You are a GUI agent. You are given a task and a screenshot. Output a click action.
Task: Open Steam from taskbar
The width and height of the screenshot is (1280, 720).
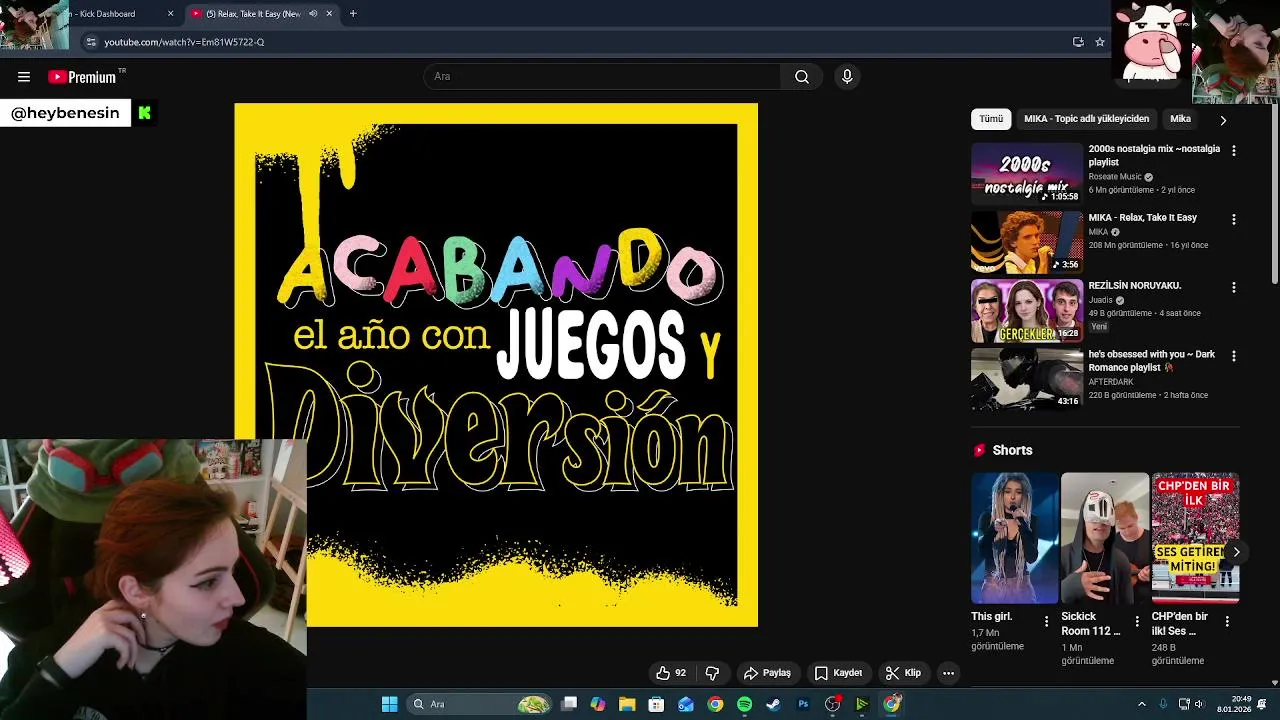tap(773, 704)
